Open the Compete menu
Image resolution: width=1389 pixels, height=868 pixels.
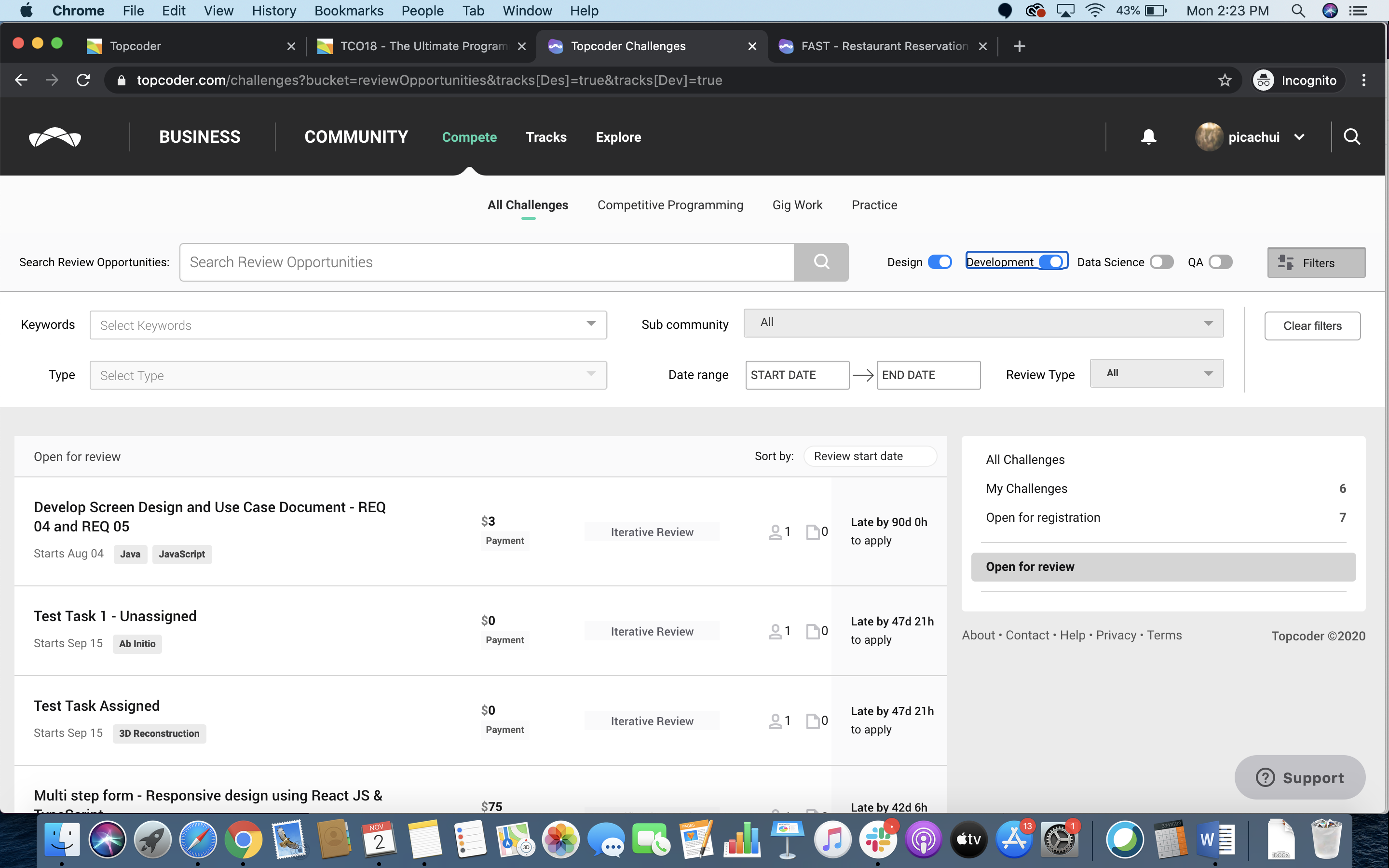pyautogui.click(x=469, y=136)
